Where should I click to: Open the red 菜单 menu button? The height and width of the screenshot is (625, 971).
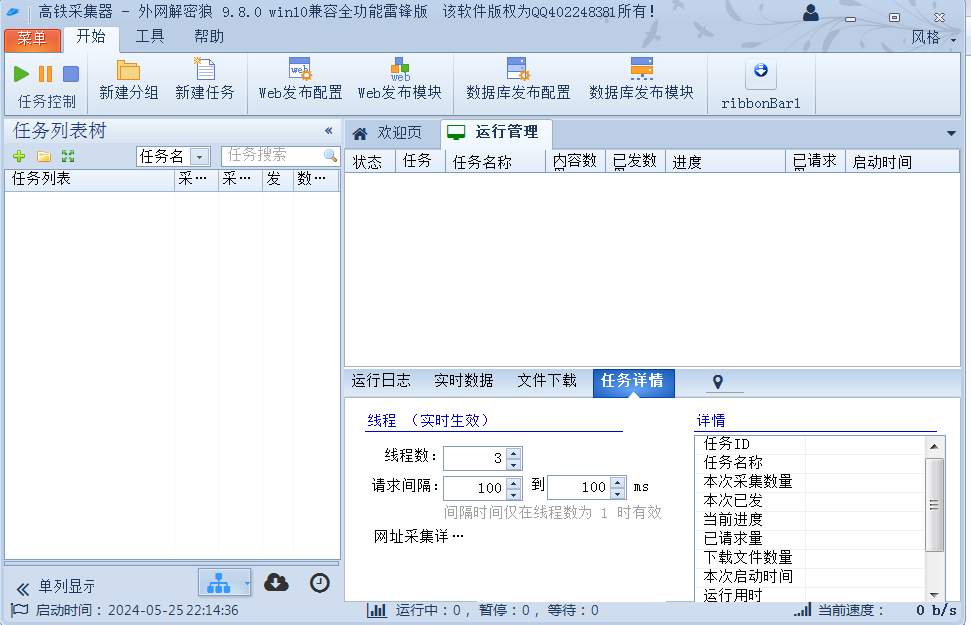[x=32, y=39]
